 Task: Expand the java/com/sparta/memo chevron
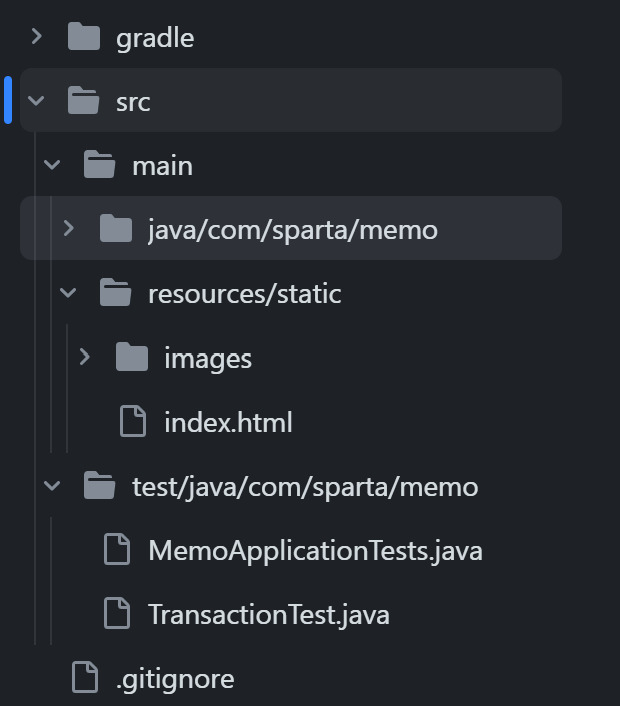coord(69,229)
